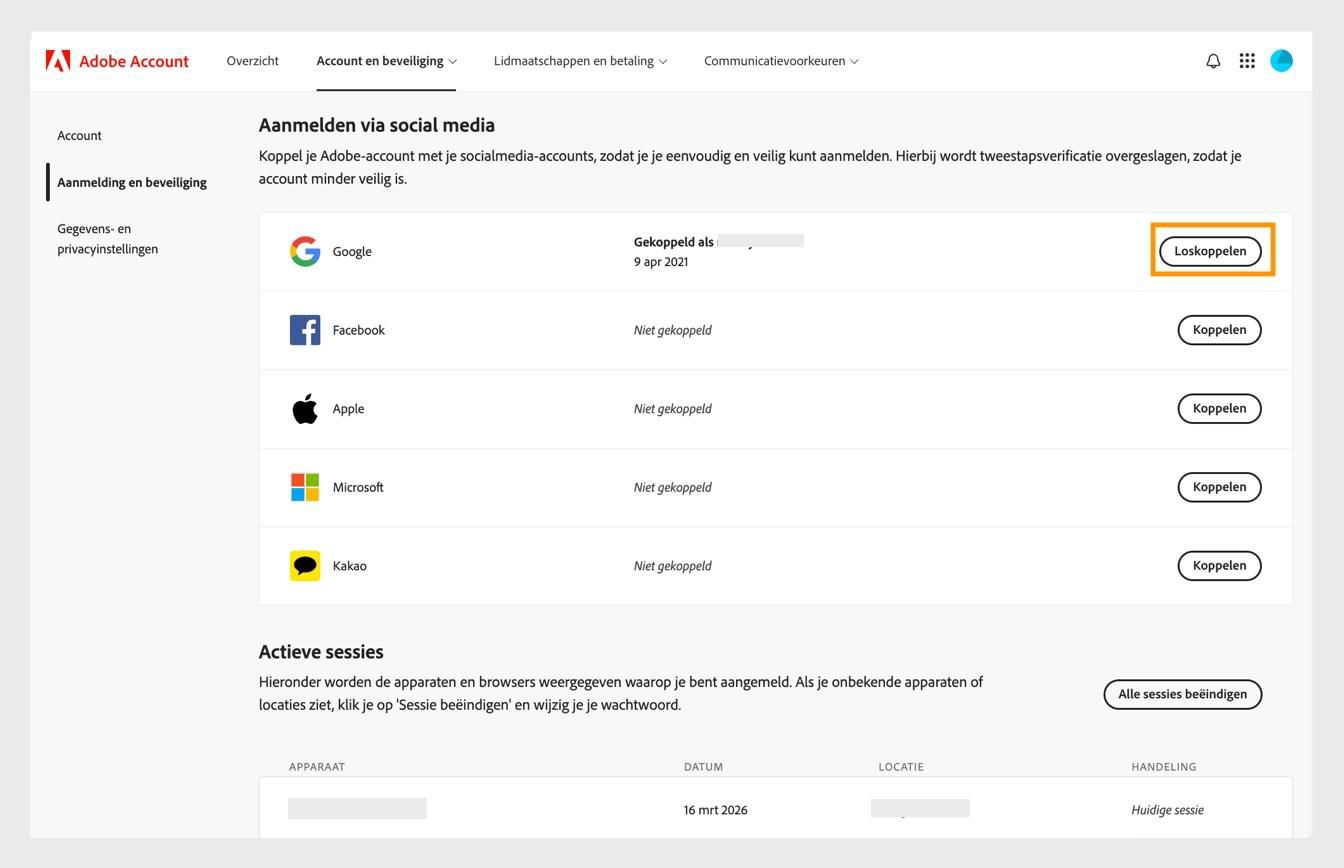Click the Facebook logo icon
The width and height of the screenshot is (1344, 868).
click(305, 330)
